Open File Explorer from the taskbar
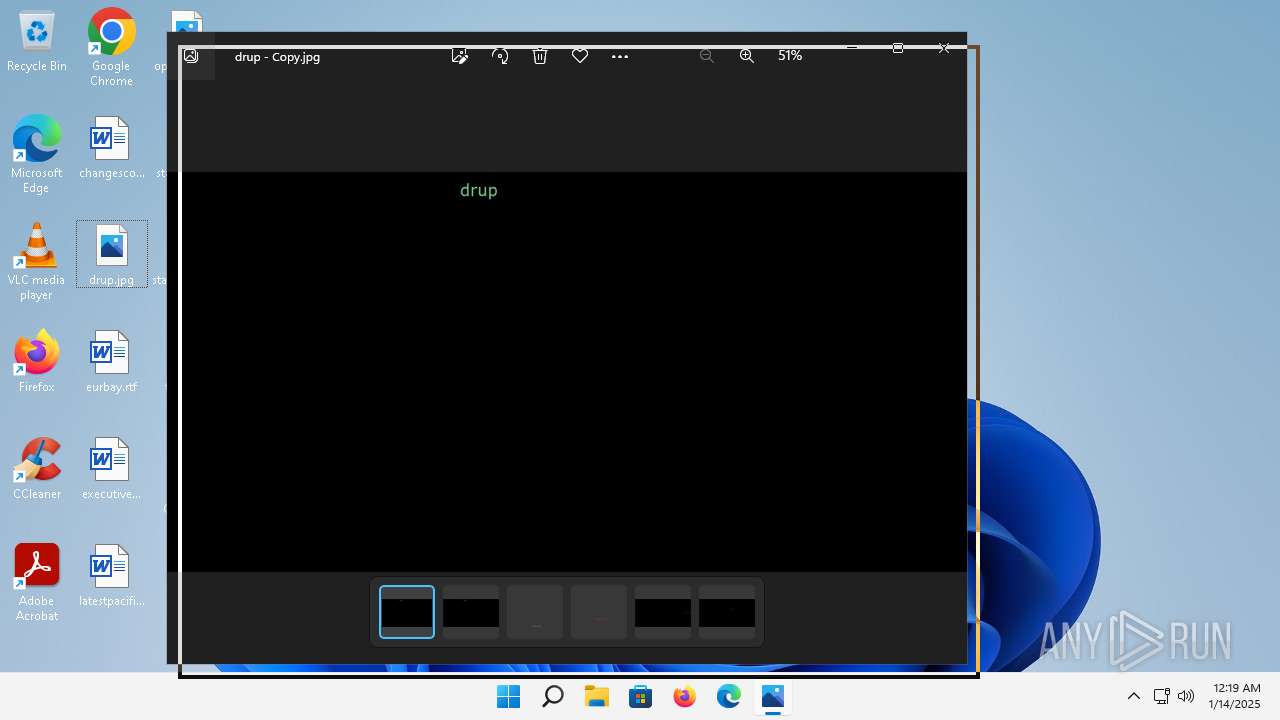Viewport: 1280px width, 720px height. coord(596,696)
